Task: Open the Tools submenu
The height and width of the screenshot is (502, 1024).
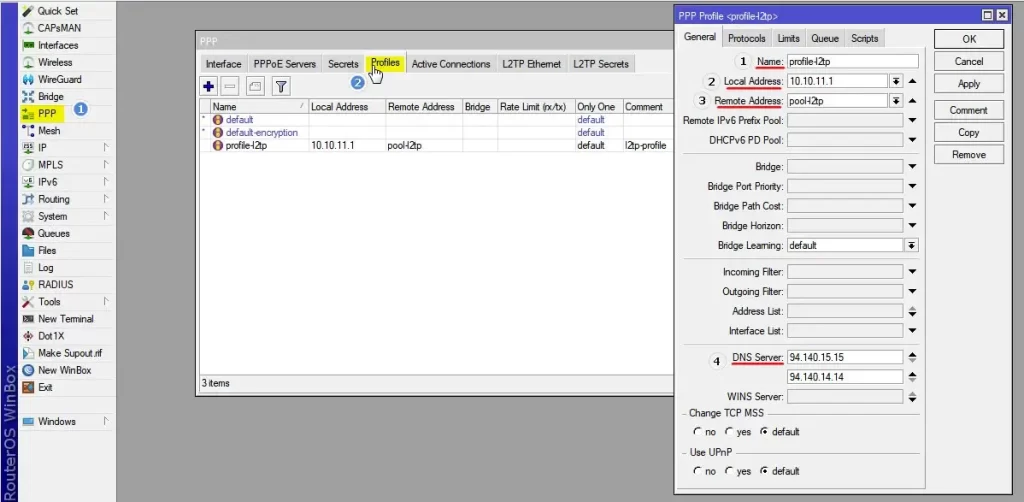Action: click(x=49, y=302)
